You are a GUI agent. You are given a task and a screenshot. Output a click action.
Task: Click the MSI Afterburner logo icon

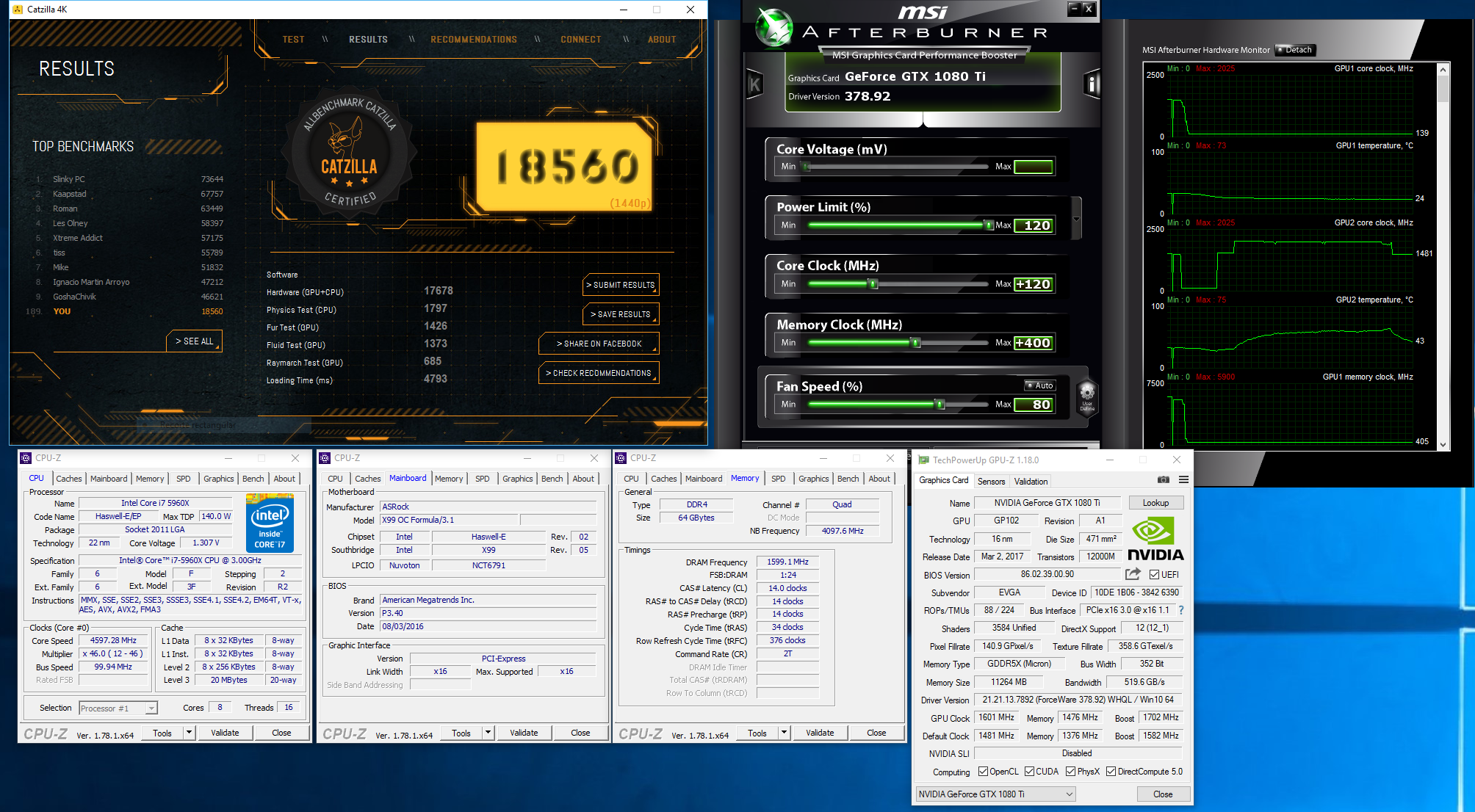click(x=774, y=28)
